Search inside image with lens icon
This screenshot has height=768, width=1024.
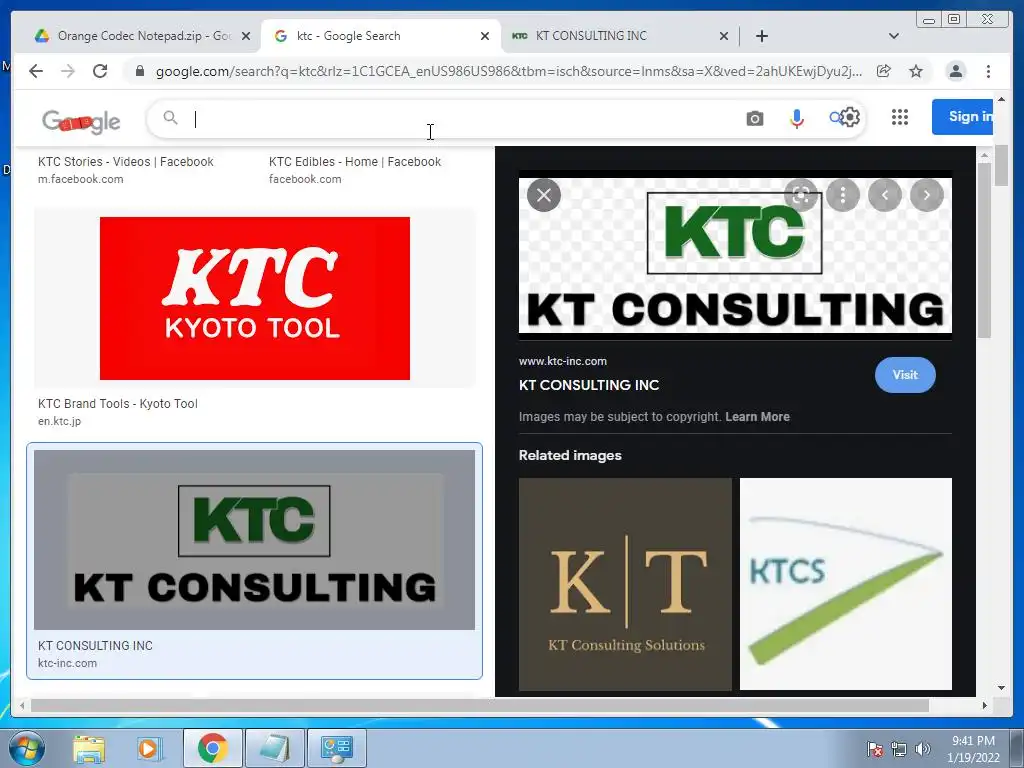pos(801,195)
